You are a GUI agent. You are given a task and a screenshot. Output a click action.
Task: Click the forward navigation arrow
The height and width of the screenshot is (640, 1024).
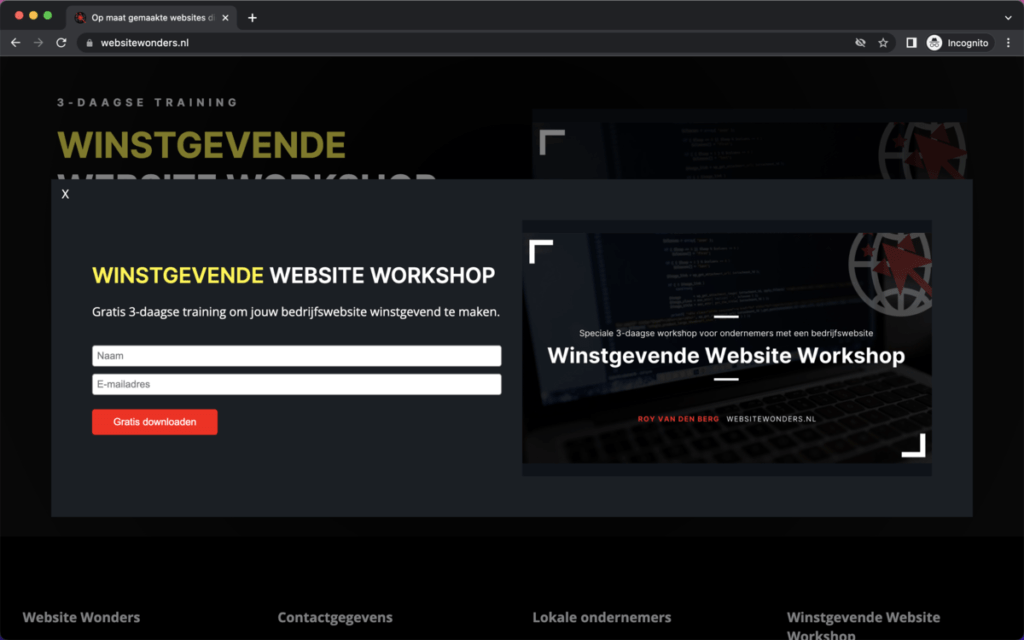(x=38, y=42)
